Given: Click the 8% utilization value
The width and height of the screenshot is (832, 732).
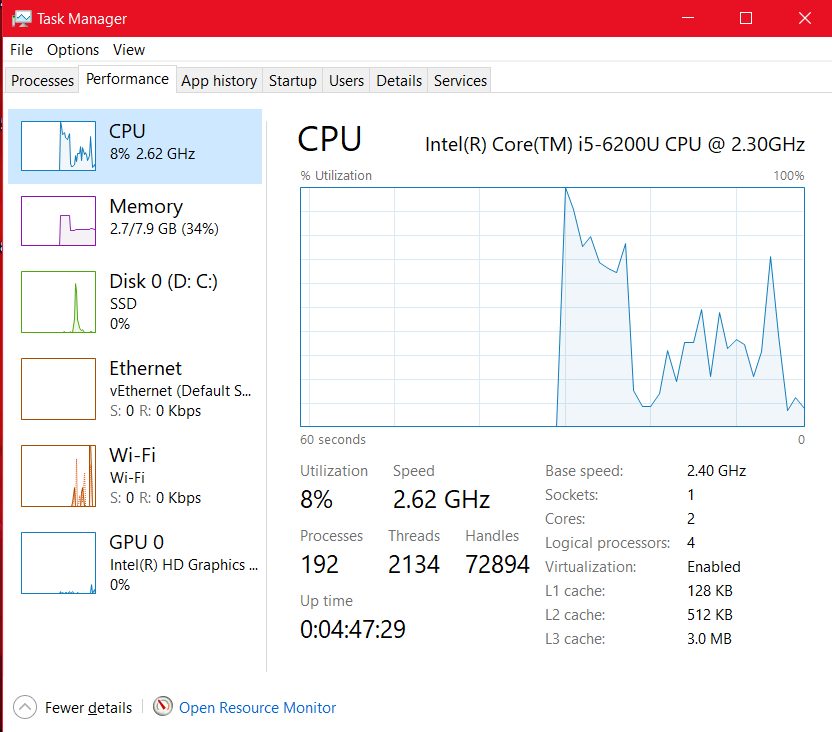Looking at the screenshot, I should [x=316, y=500].
